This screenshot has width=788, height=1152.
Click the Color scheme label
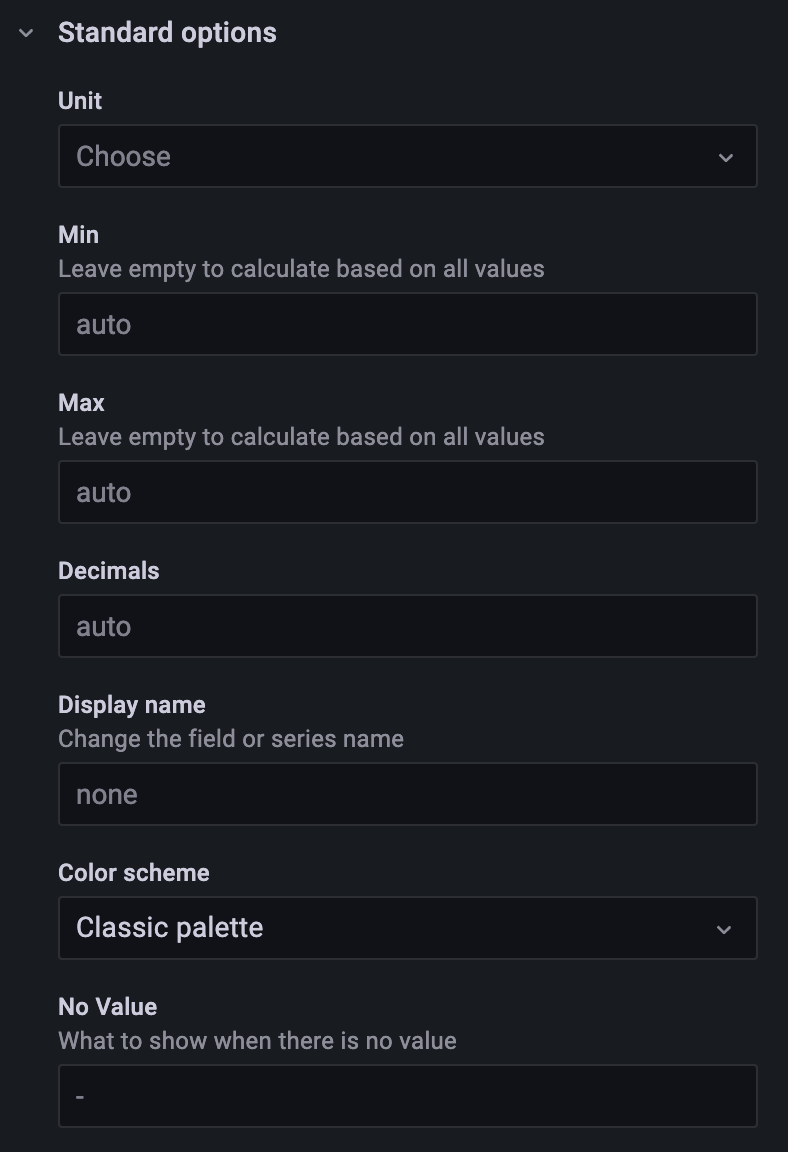pyautogui.click(x=134, y=873)
